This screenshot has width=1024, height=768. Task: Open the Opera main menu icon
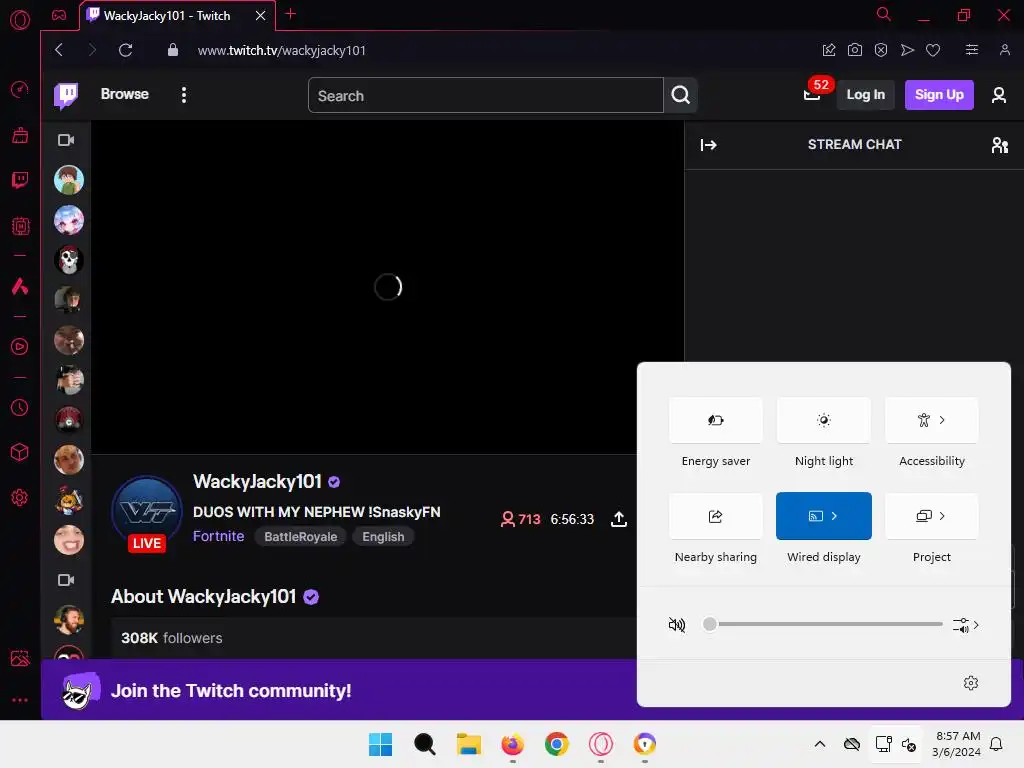coord(20,20)
